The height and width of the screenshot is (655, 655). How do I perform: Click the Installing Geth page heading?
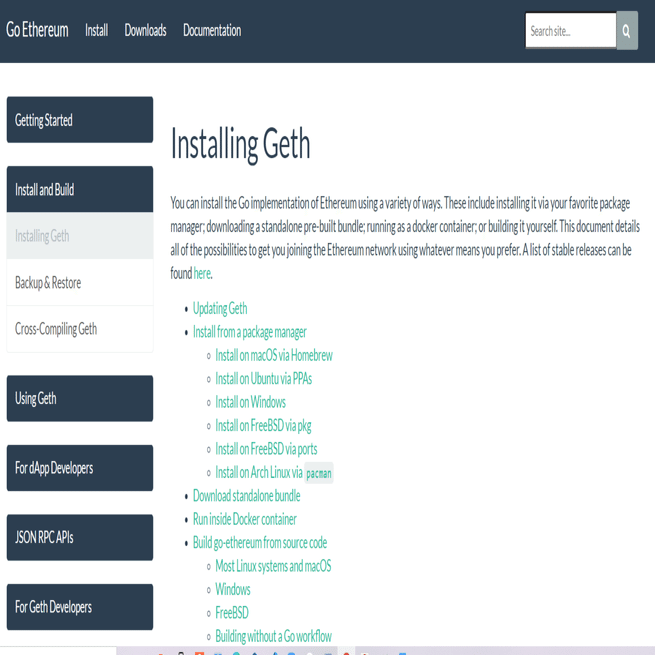click(x=241, y=144)
